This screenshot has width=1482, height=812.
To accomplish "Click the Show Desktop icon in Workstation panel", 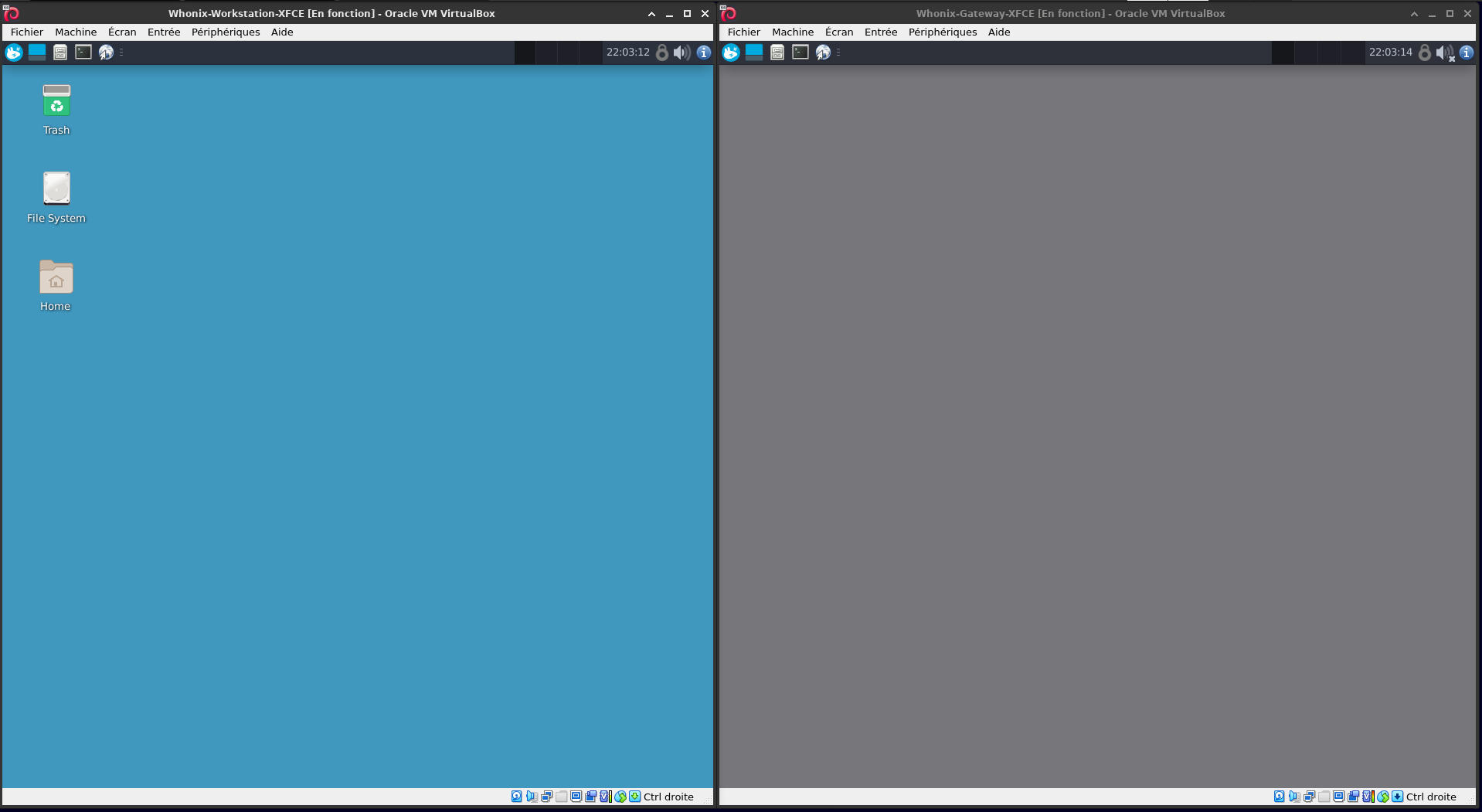I will click(x=37, y=52).
